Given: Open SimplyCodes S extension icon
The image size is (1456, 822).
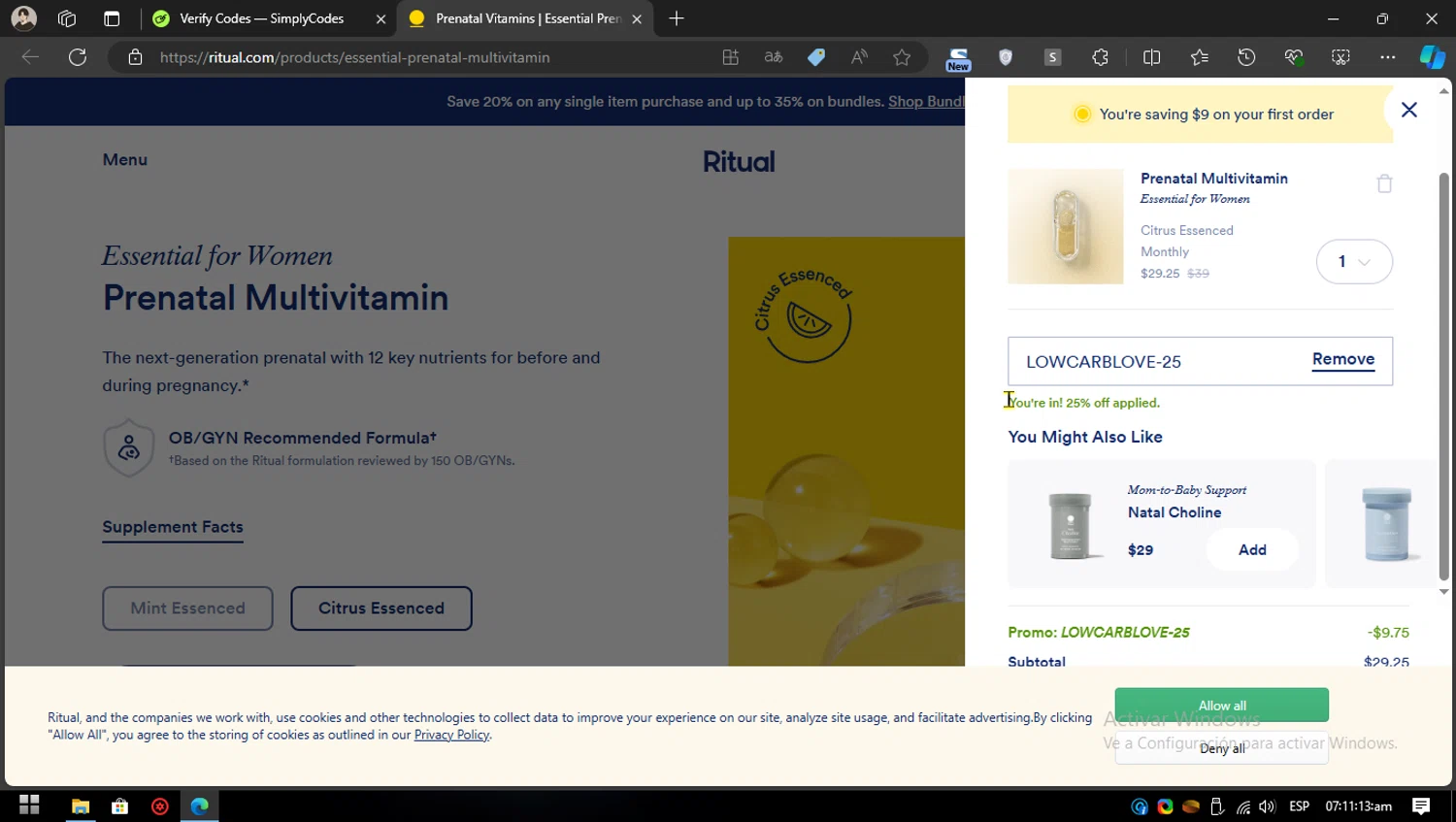Looking at the screenshot, I should 1052,57.
